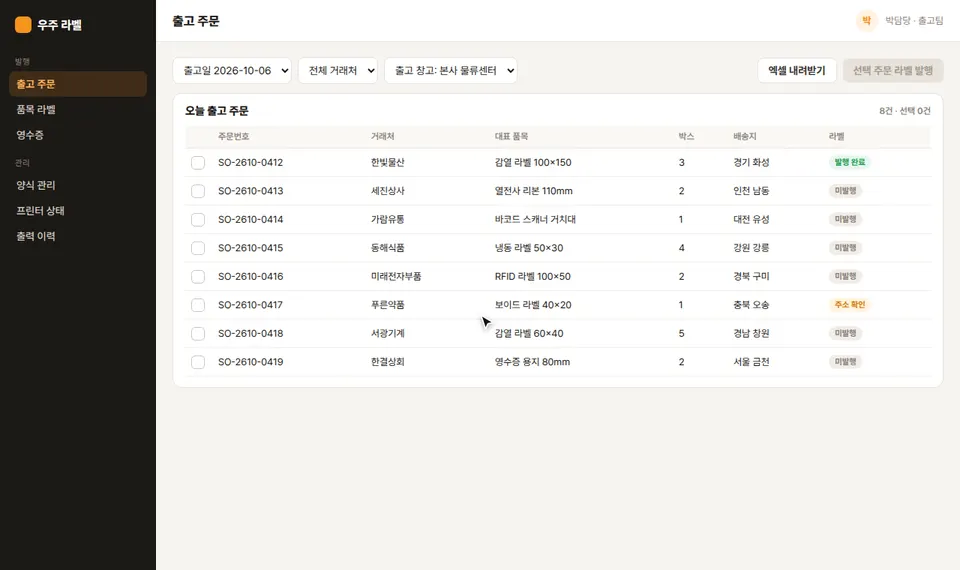The height and width of the screenshot is (570, 960).
Task: Expand the 출고 창고: 본사 물류센터 dropdown
Action: tap(451, 70)
